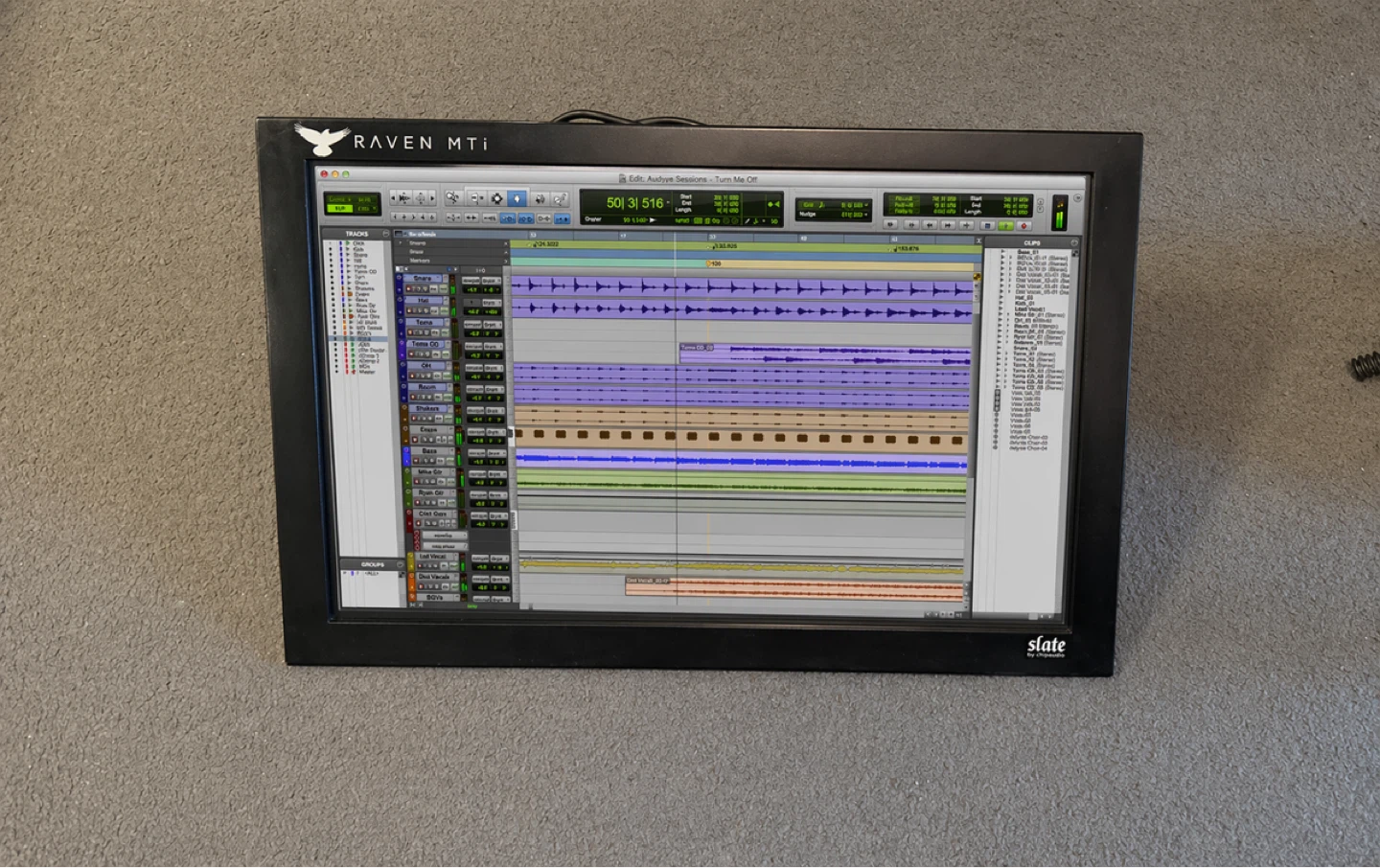Switch to Shuffle edit mode
This screenshot has width=1380, height=868.
point(338,199)
